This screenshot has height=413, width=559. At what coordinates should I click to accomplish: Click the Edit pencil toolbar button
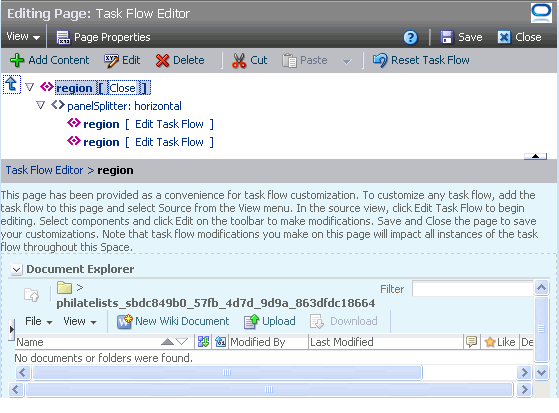click(122, 60)
